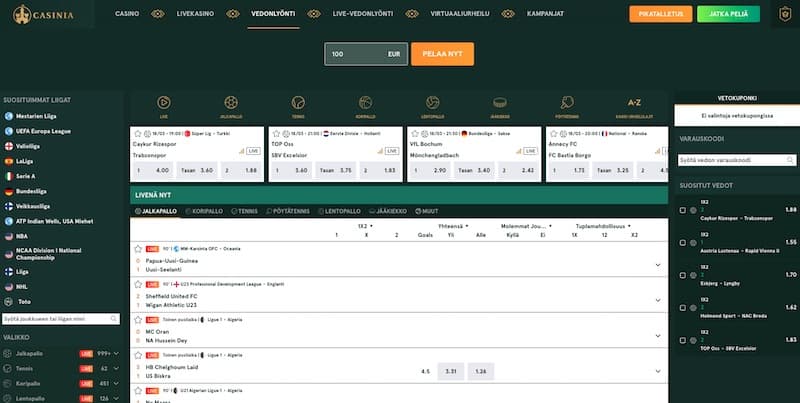The height and width of the screenshot is (403, 800).
Task: Open the NBA league link
Action: [21, 236]
